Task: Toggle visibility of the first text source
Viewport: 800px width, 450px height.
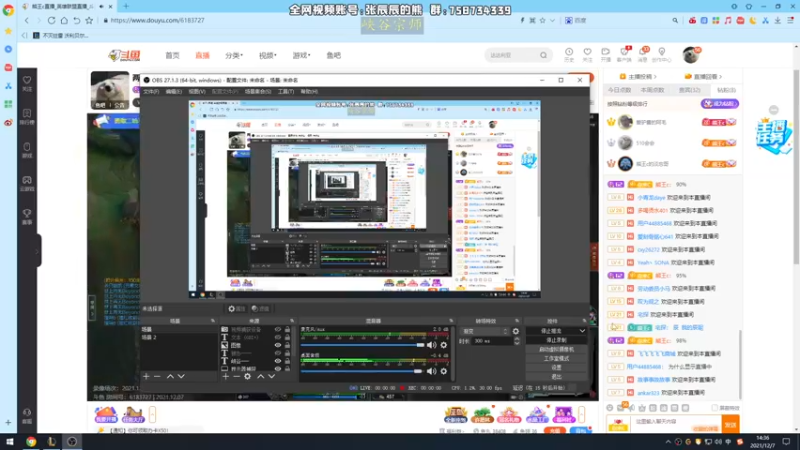Action: (x=278, y=337)
